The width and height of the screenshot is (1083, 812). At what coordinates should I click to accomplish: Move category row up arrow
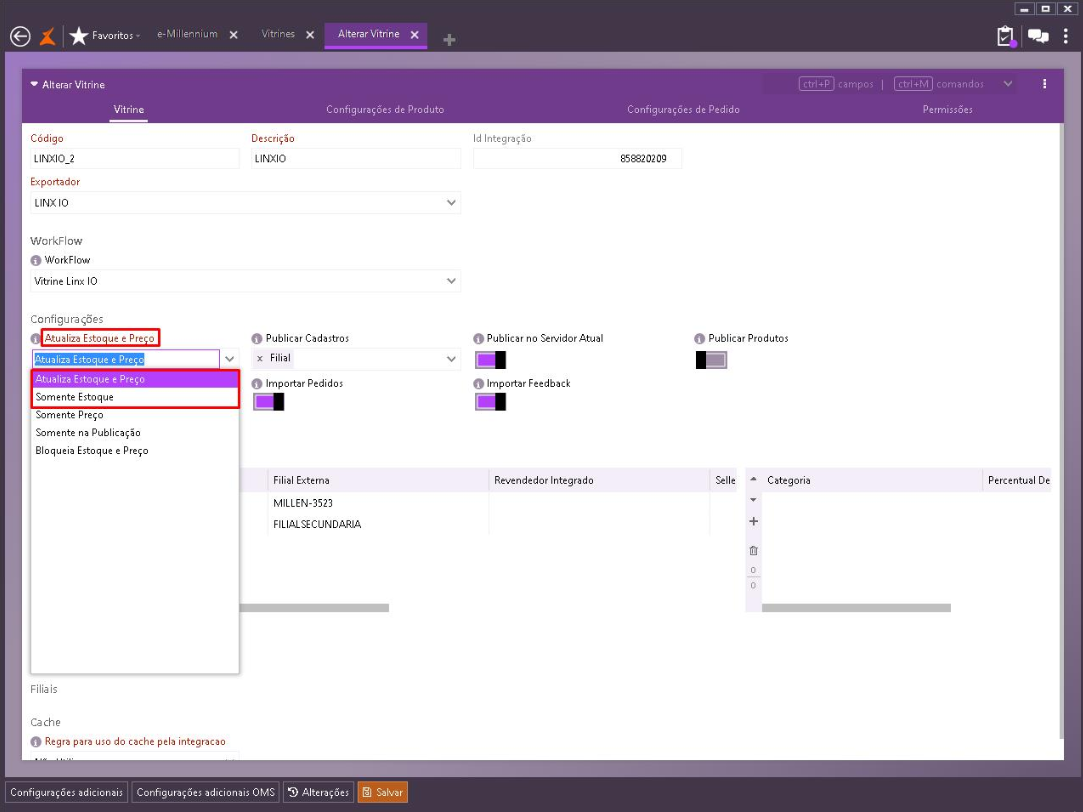click(754, 479)
